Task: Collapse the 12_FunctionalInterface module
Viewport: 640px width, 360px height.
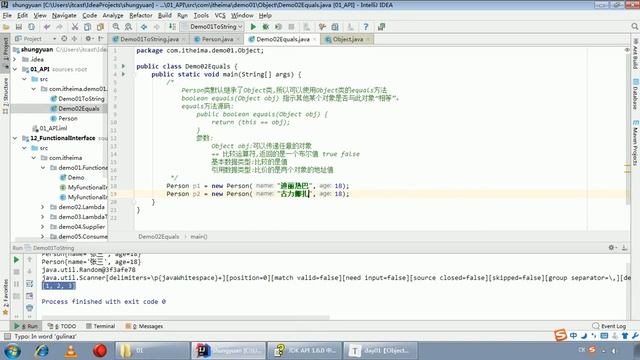Action: click(15, 138)
